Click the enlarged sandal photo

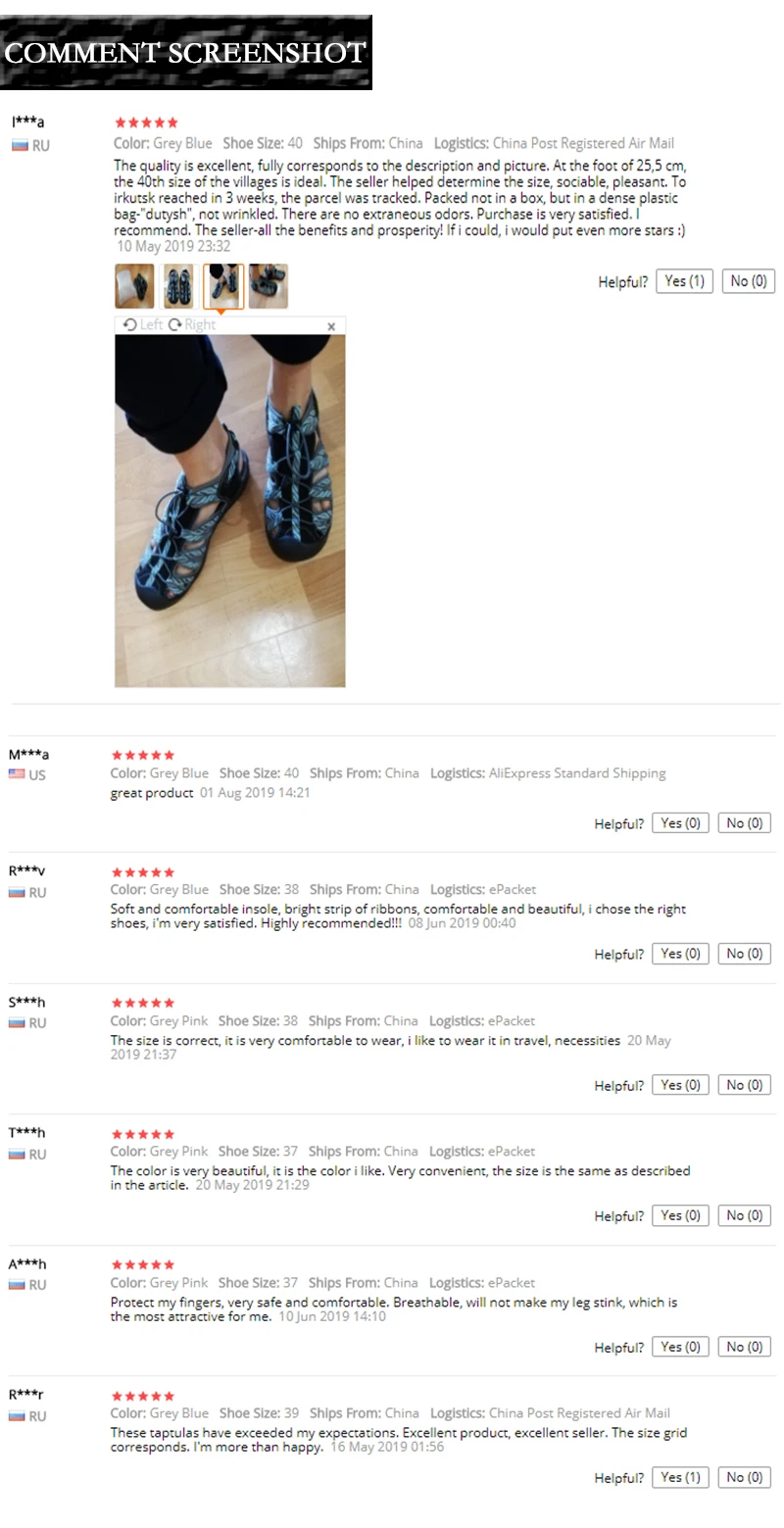pos(230,511)
